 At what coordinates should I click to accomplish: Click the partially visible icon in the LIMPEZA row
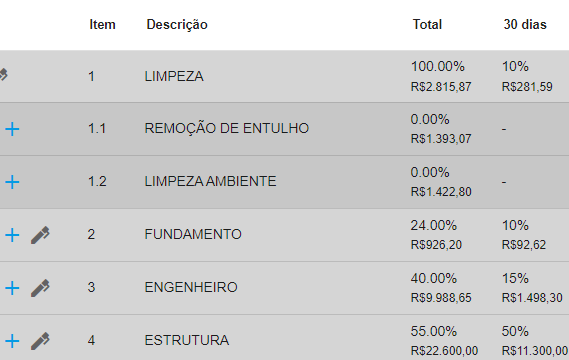coord(3,74)
